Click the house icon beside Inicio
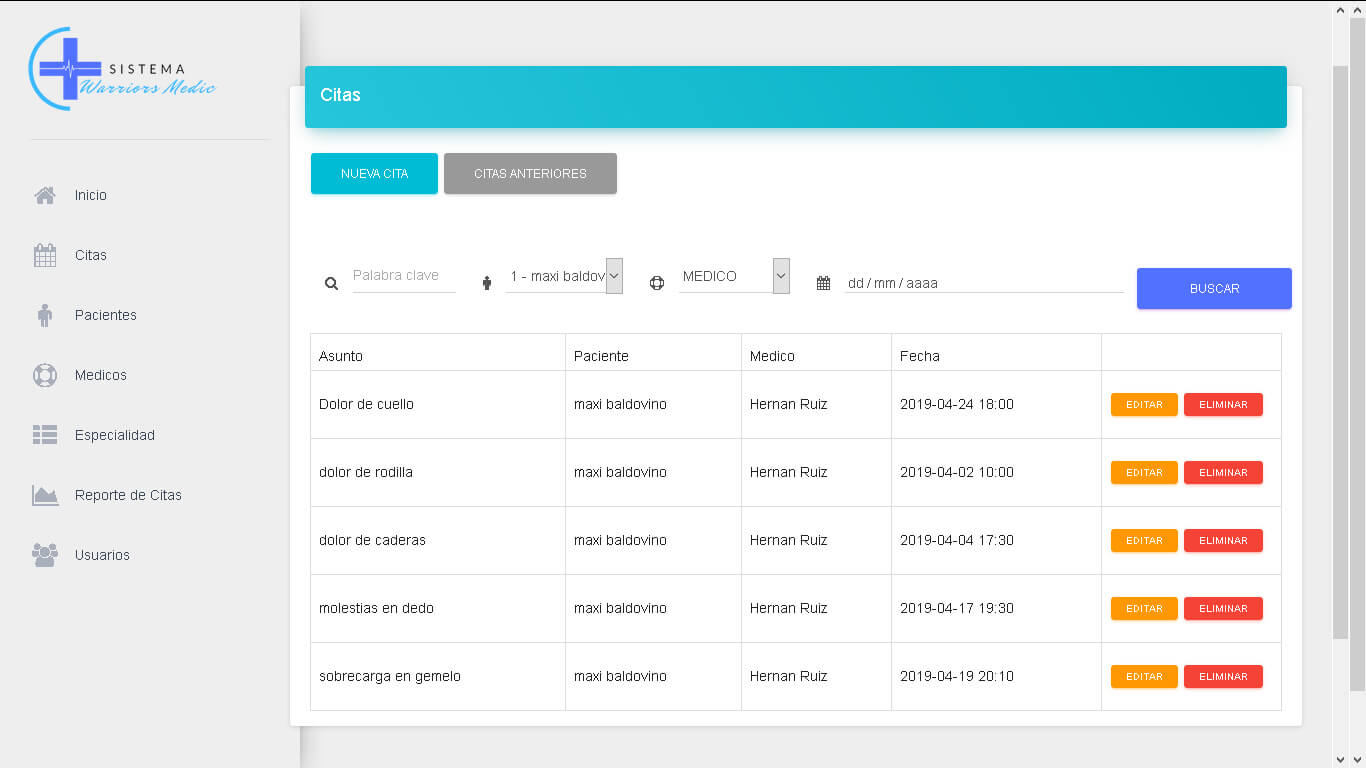The image size is (1366, 768). click(45, 195)
